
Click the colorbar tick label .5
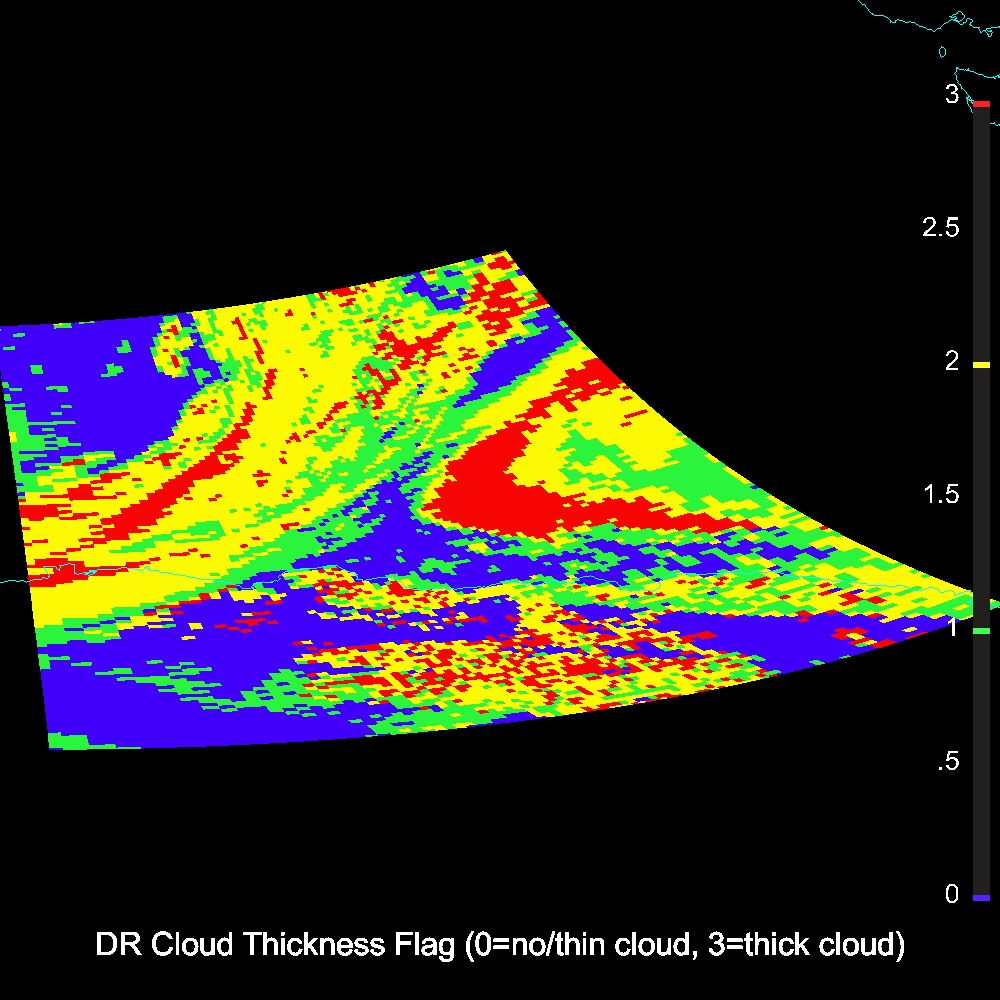click(947, 762)
